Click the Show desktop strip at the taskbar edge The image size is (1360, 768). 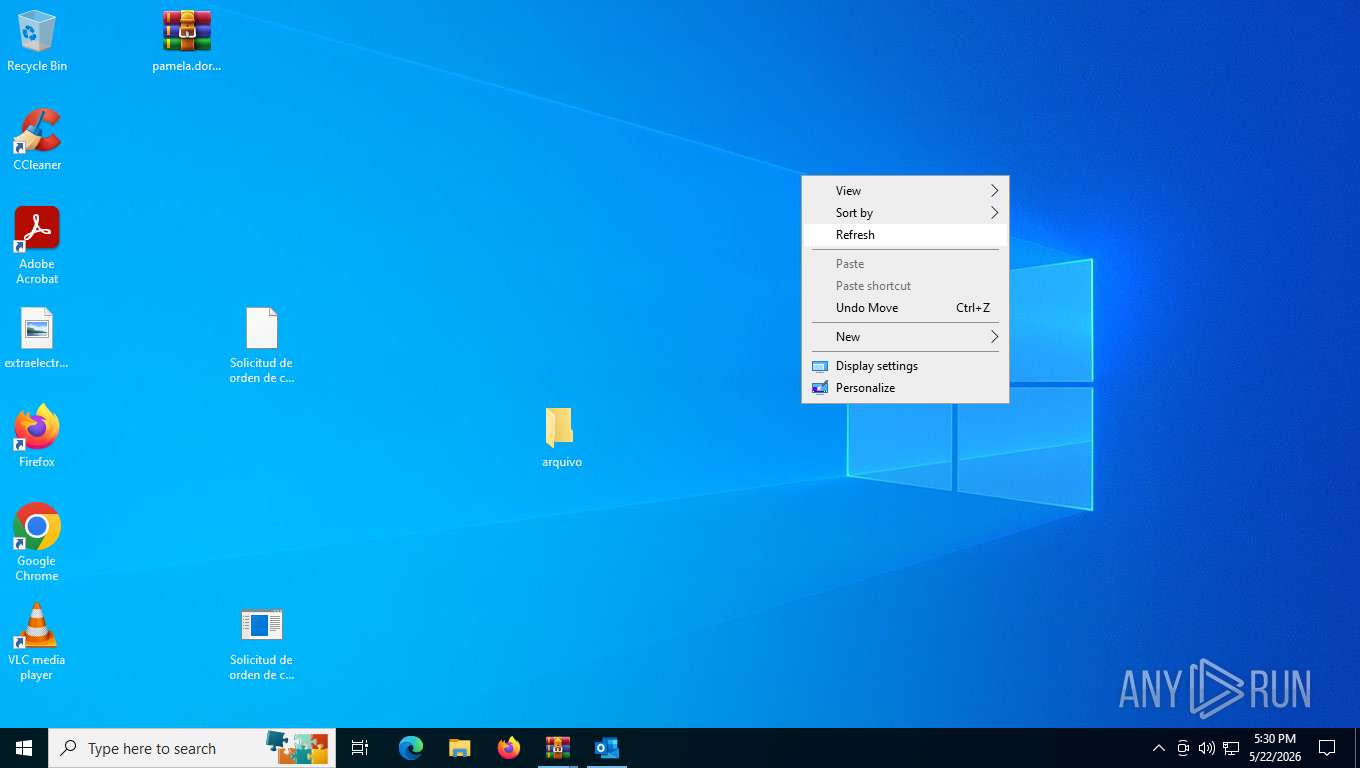point(1356,748)
